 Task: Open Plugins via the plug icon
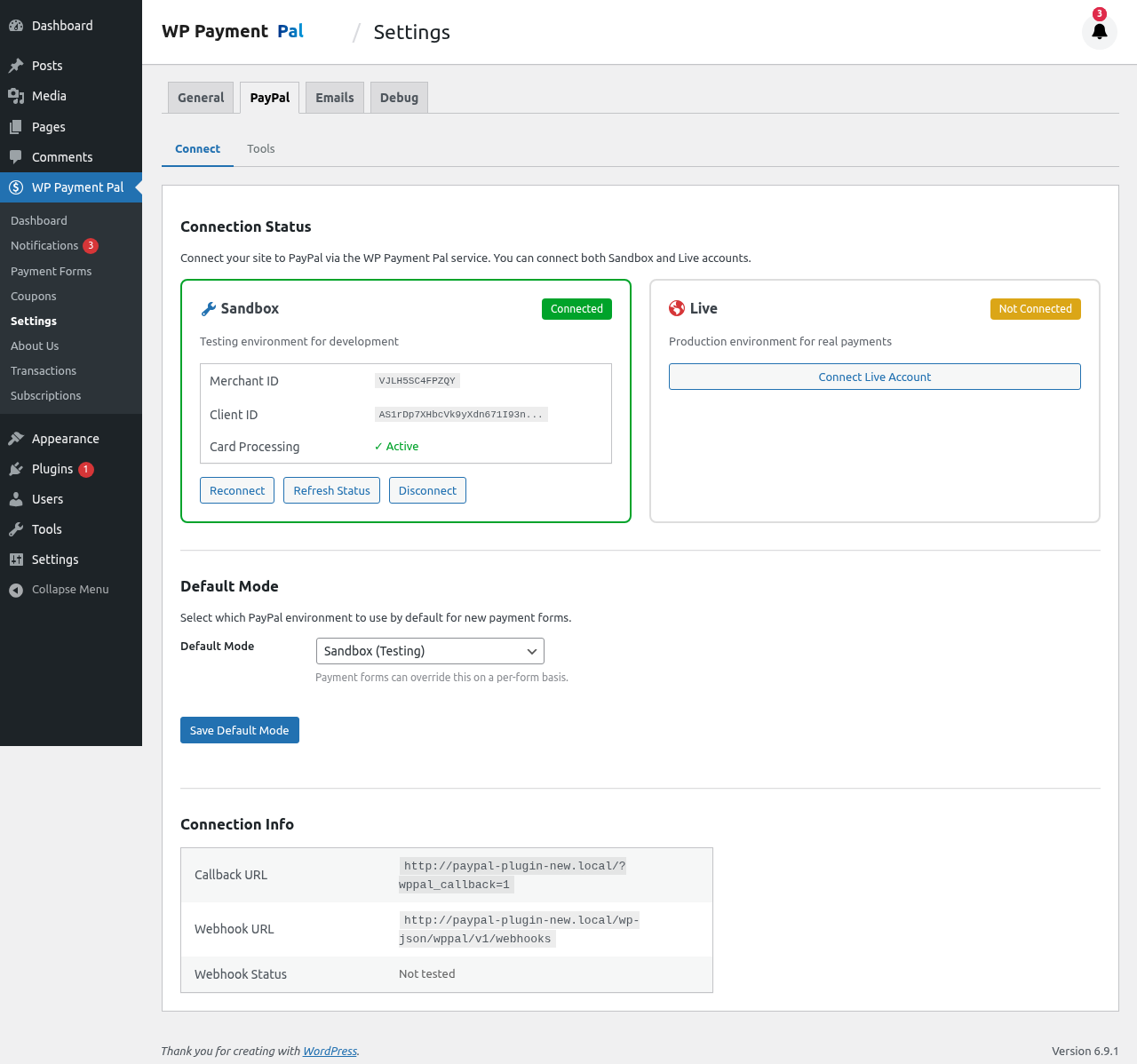coord(15,468)
